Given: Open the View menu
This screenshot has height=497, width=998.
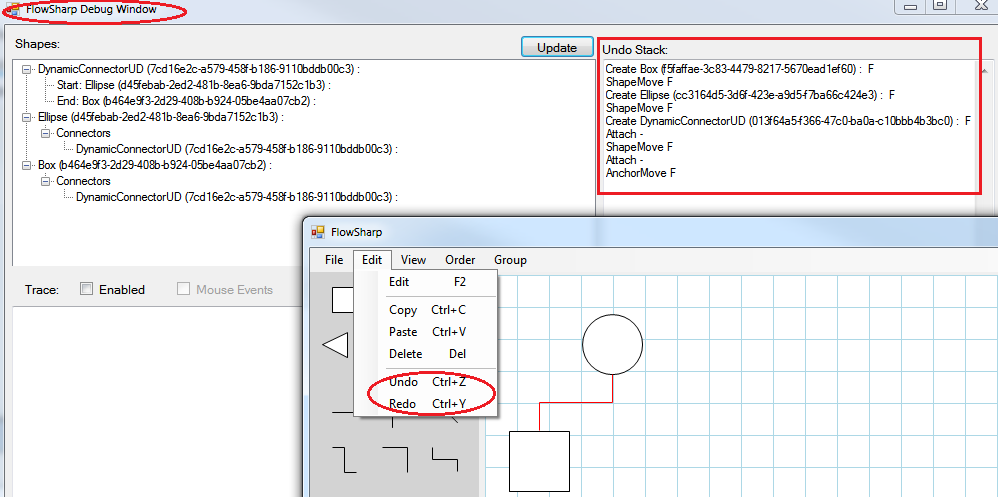Looking at the screenshot, I should tap(414, 260).
